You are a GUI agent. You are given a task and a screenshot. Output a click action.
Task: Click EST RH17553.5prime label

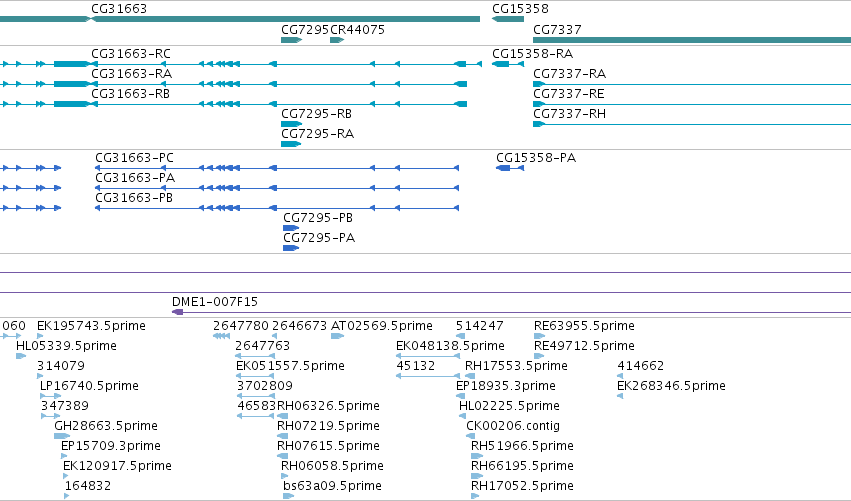pos(517,366)
